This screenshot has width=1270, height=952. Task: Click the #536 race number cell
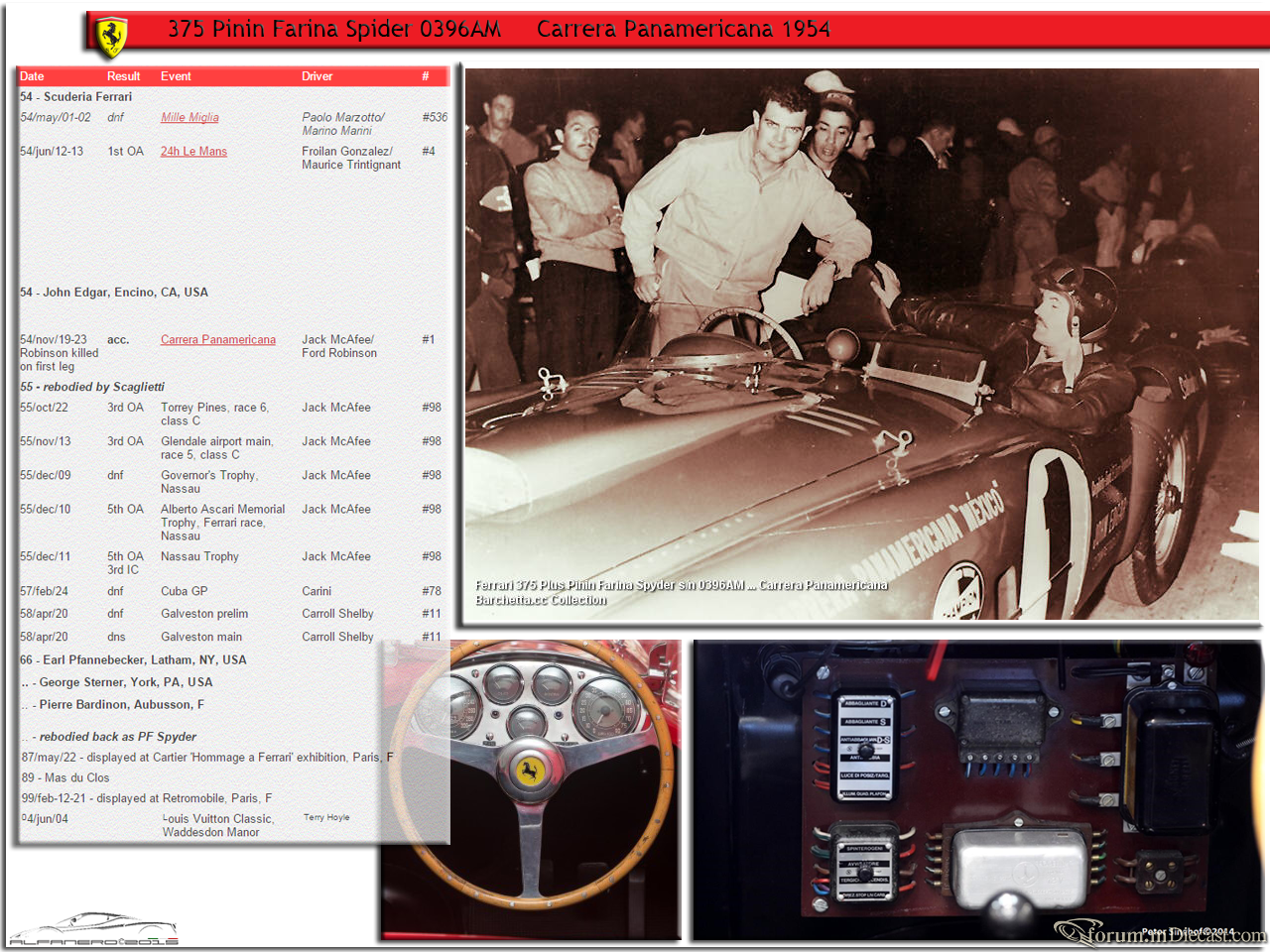tap(435, 117)
